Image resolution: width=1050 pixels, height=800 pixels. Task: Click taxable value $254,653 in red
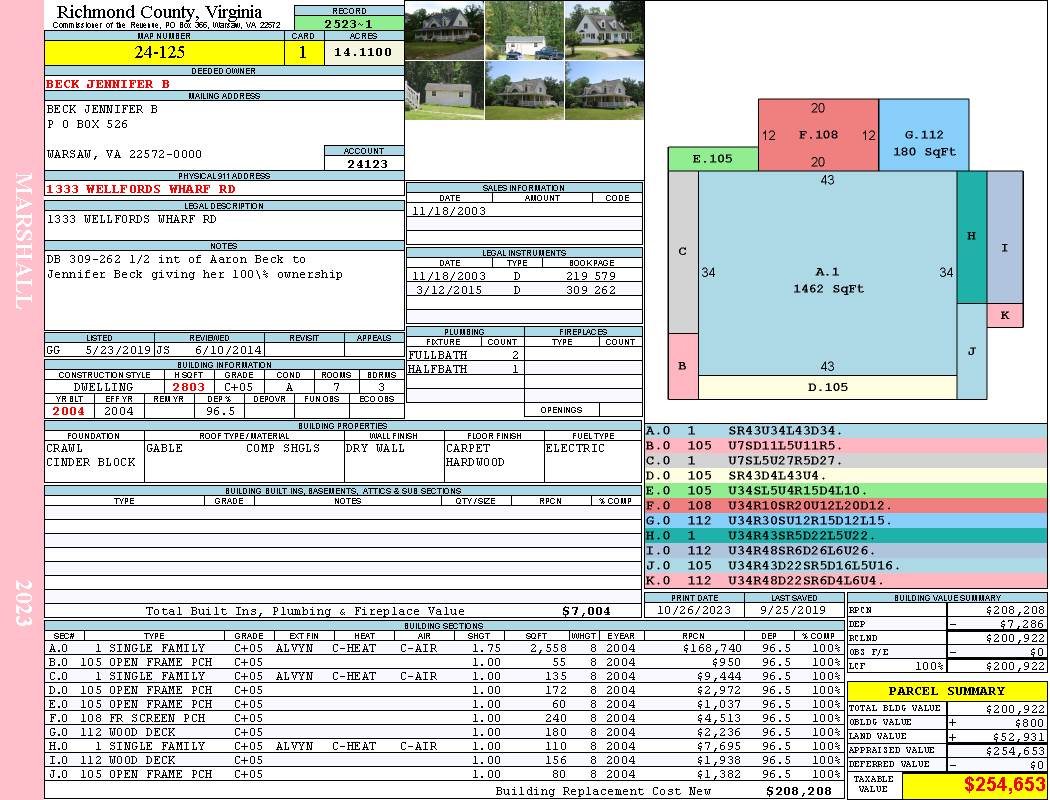[1004, 784]
